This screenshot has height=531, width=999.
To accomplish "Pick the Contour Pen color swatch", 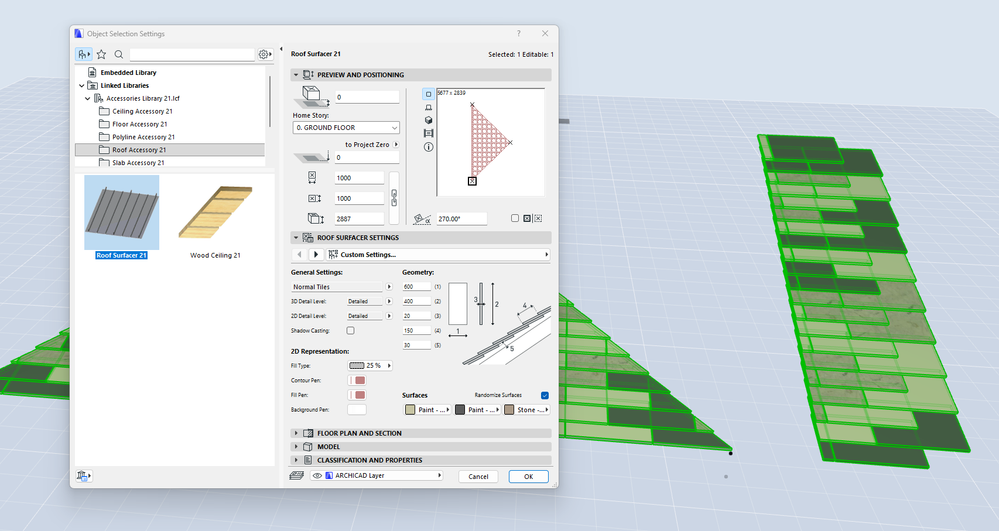I will [357, 381].
